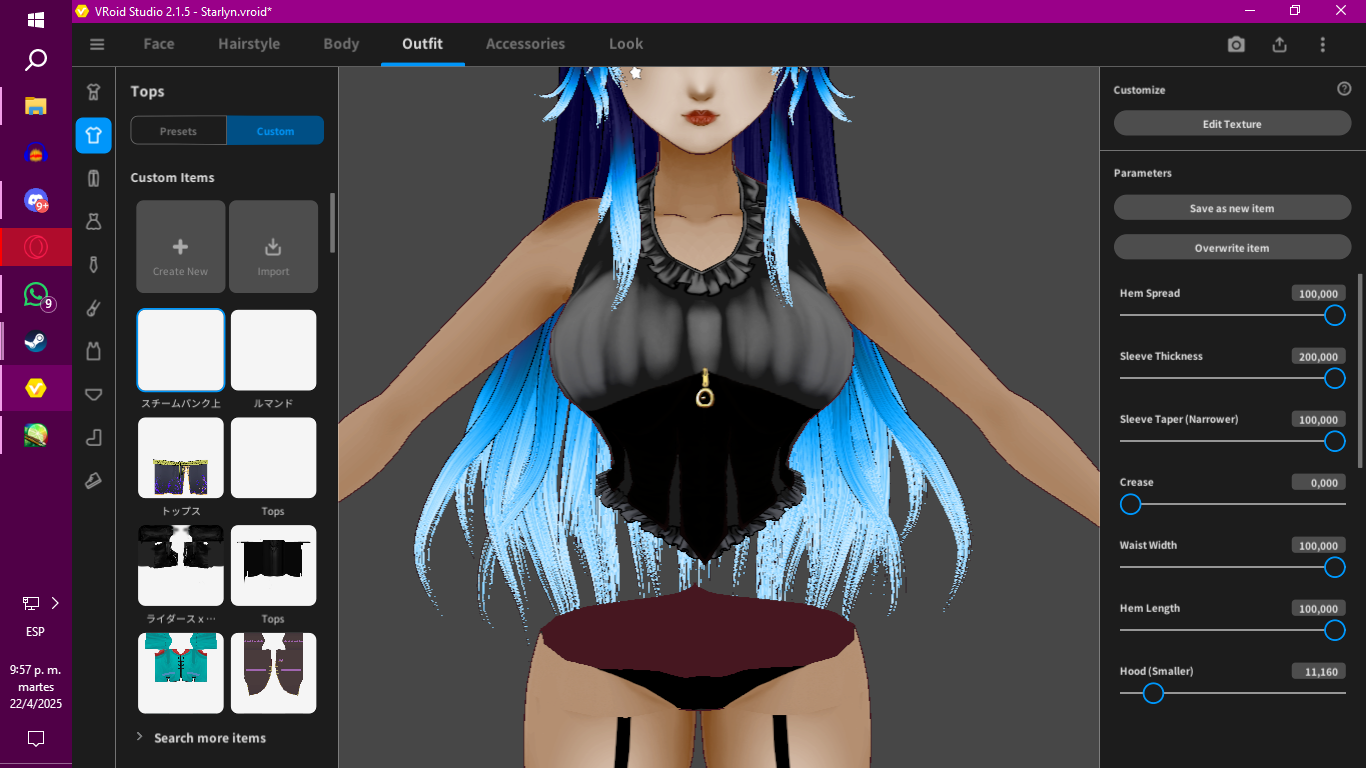Click the Customize help question mark icon
The height and width of the screenshot is (768, 1366).
tap(1344, 89)
